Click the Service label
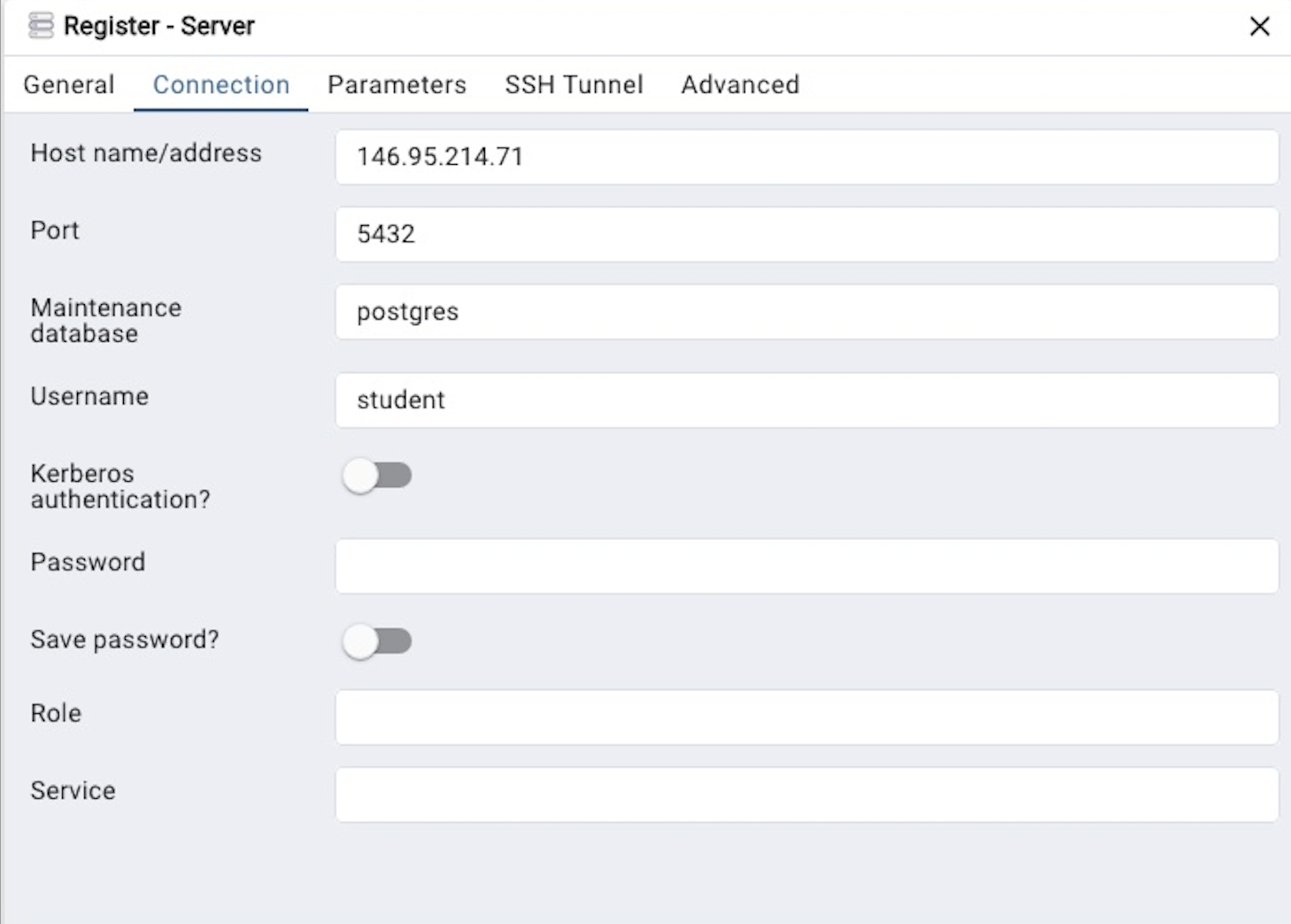Screen dimensions: 1291x924 tap(73, 790)
